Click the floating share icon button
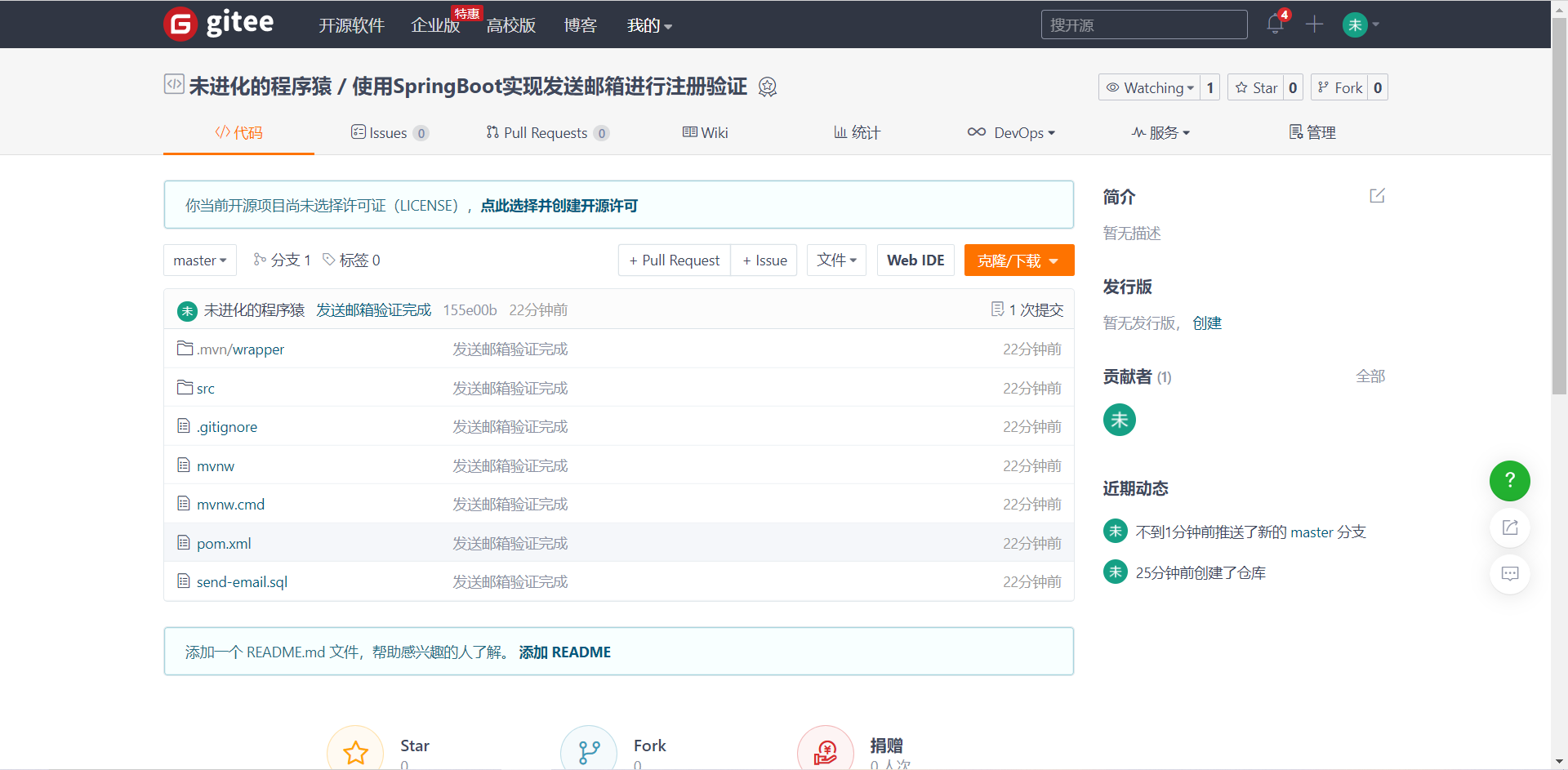 tap(1510, 527)
